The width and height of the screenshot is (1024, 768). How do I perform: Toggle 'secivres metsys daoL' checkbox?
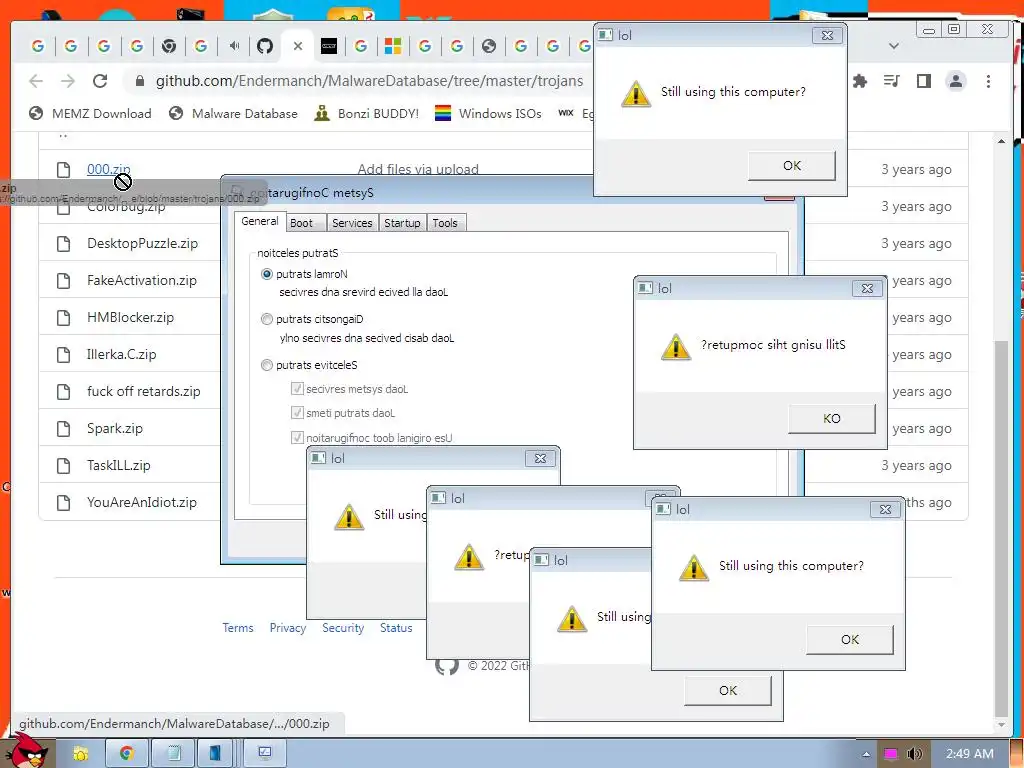click(x=297, y=389)
